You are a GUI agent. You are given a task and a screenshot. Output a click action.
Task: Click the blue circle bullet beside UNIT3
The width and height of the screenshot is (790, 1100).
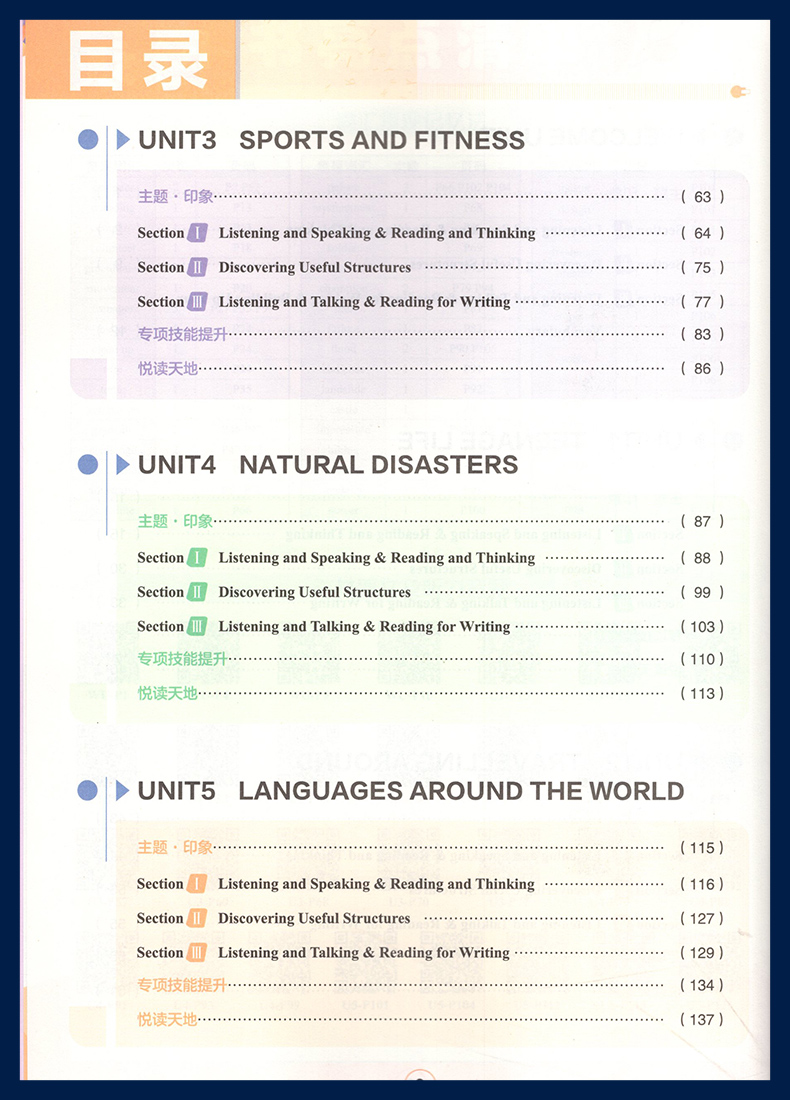tap(89, 140)
